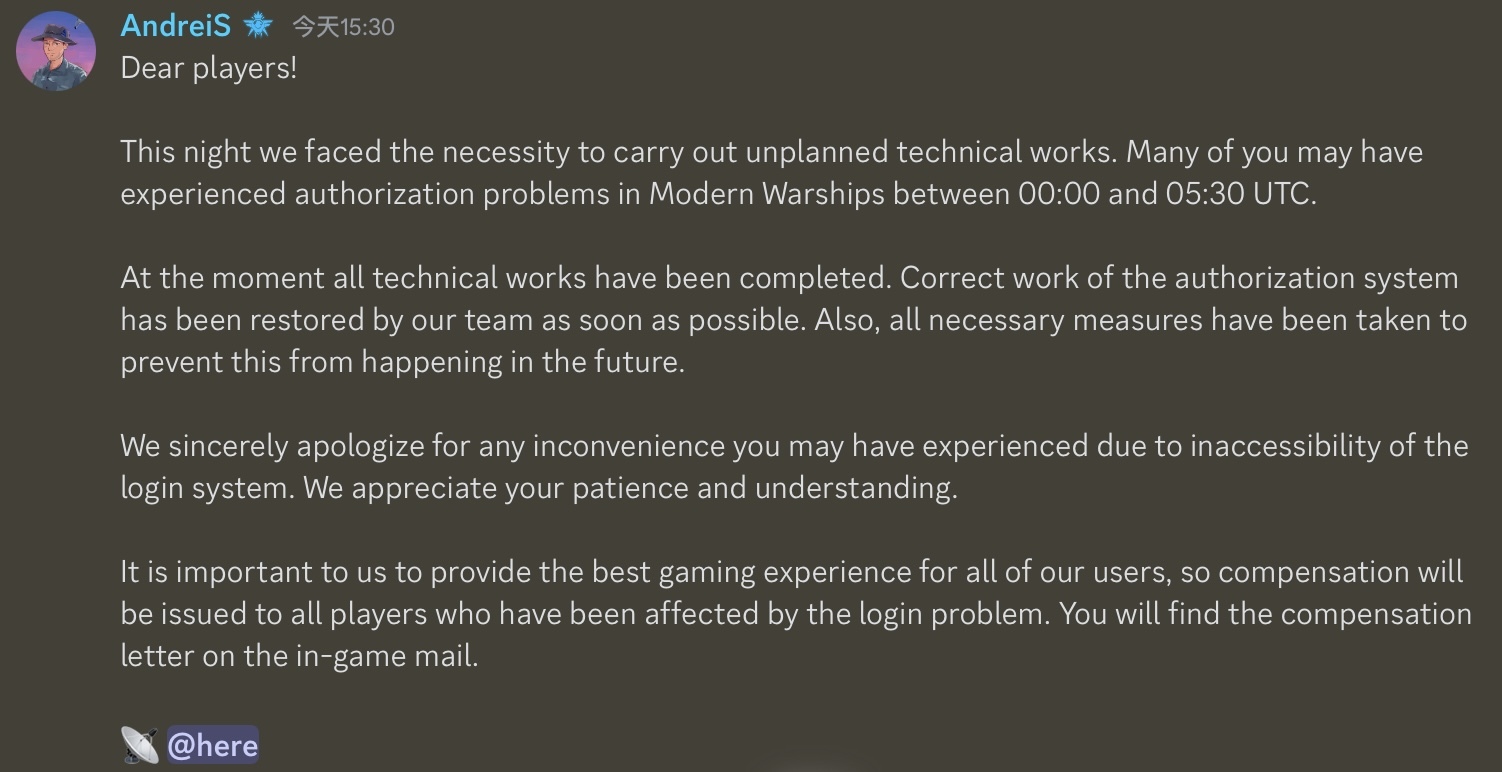
Task: Click the words "Modern Warships" in the message
Action: pos(767,193)
